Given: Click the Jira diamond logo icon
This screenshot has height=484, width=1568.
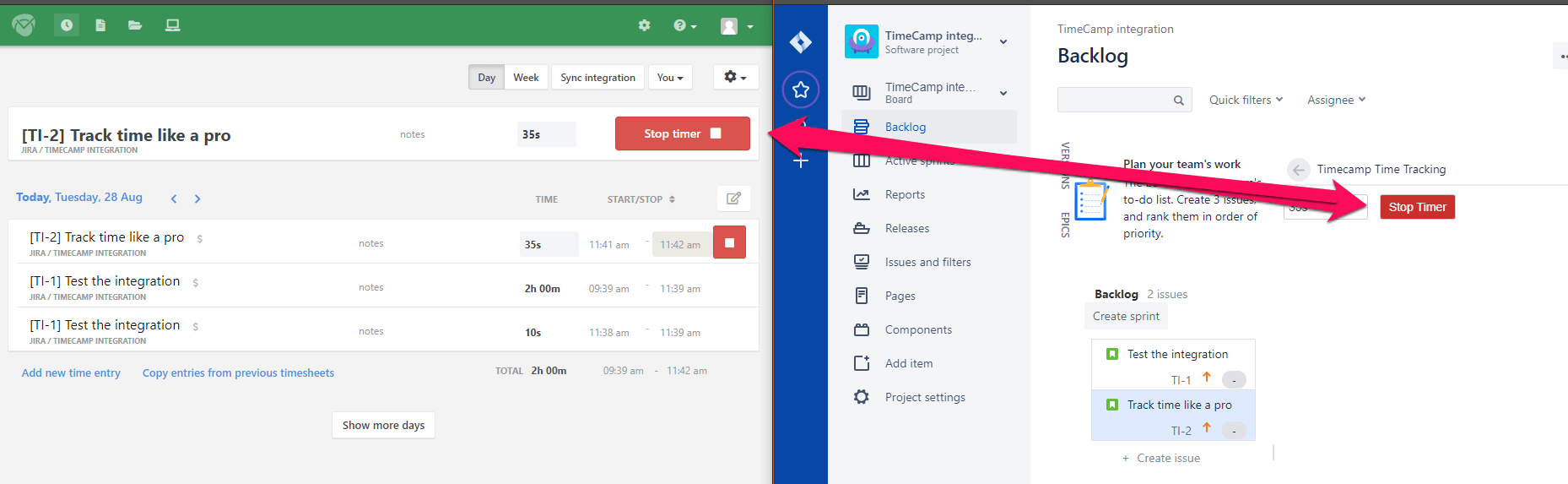Looking at the screenshot, I should pyautogui.click(x=801, y=41).
